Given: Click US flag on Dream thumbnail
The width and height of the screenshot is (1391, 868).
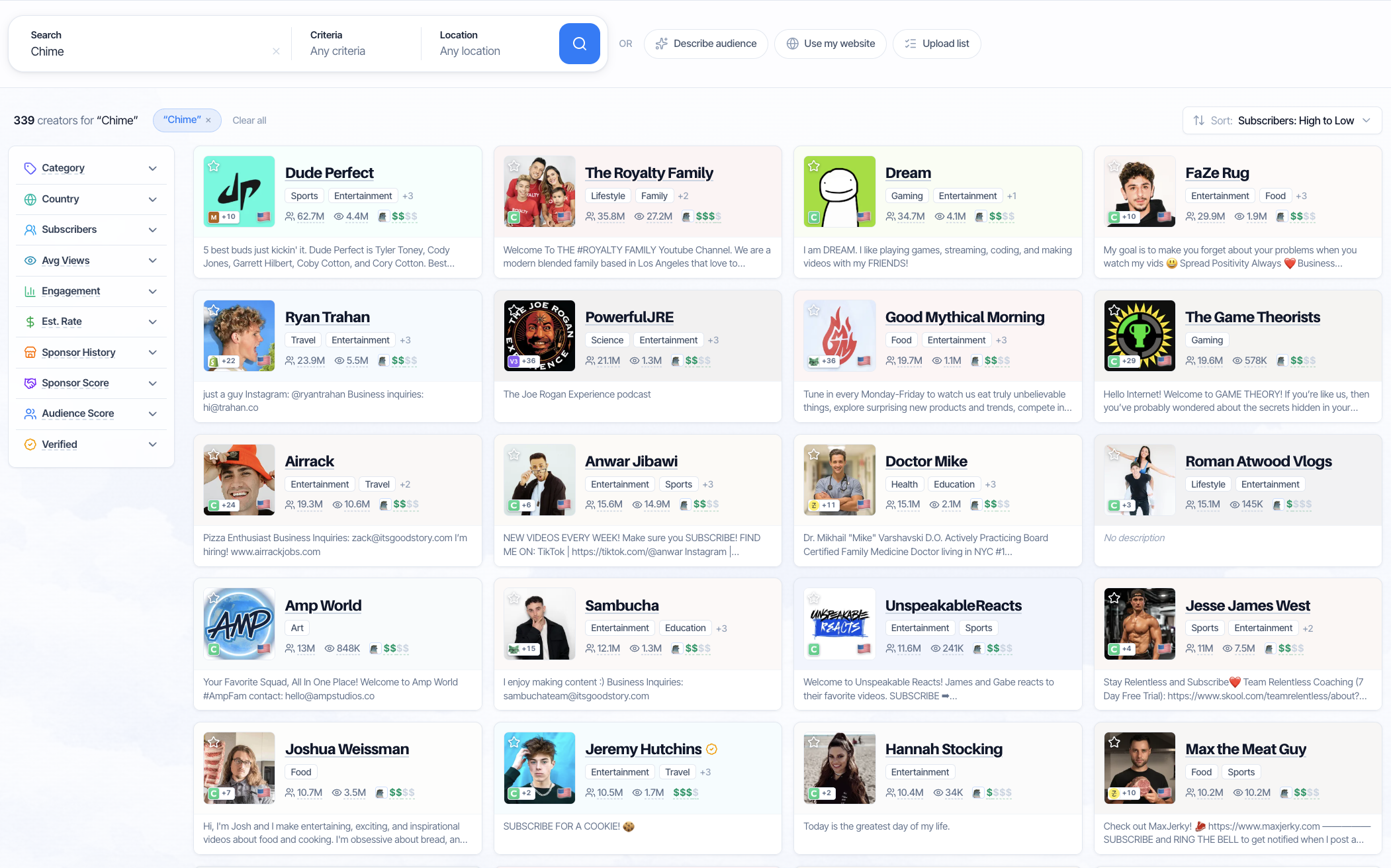Looking at the screenshot, I should click(x=864, y=216).
